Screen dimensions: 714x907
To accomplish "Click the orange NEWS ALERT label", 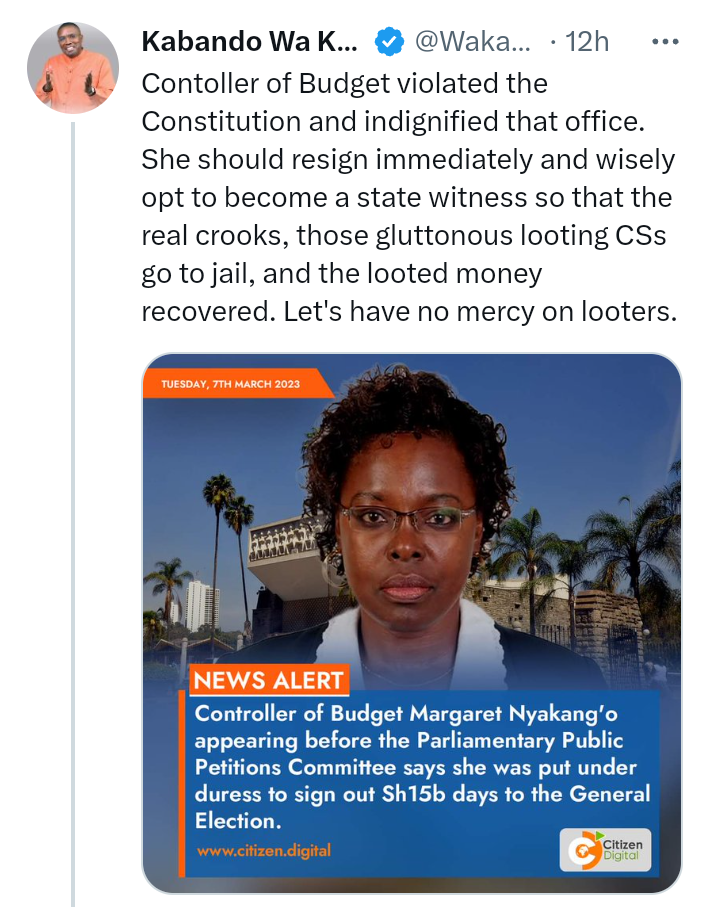I will (x=269, y=680).
